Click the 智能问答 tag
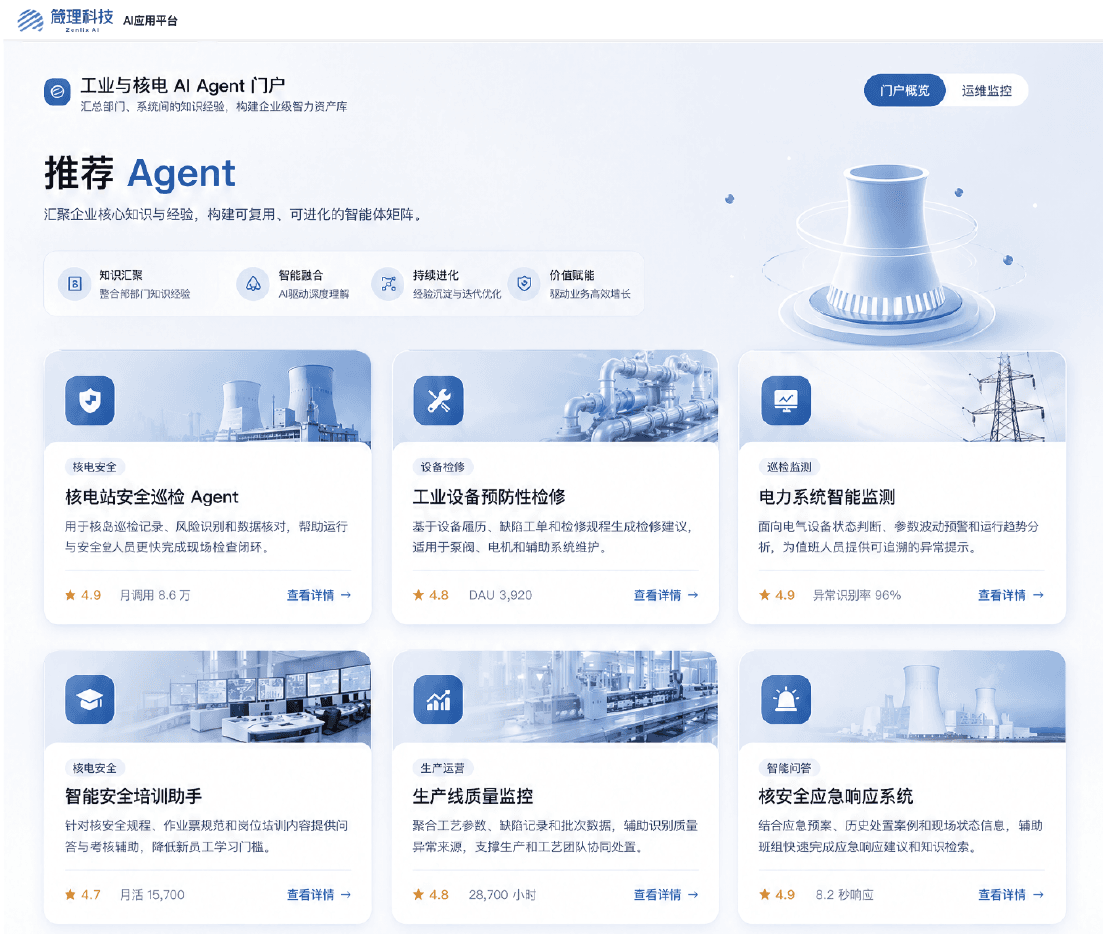The height and width of the screenshot is (934, 1103). [x=789, y=768]
